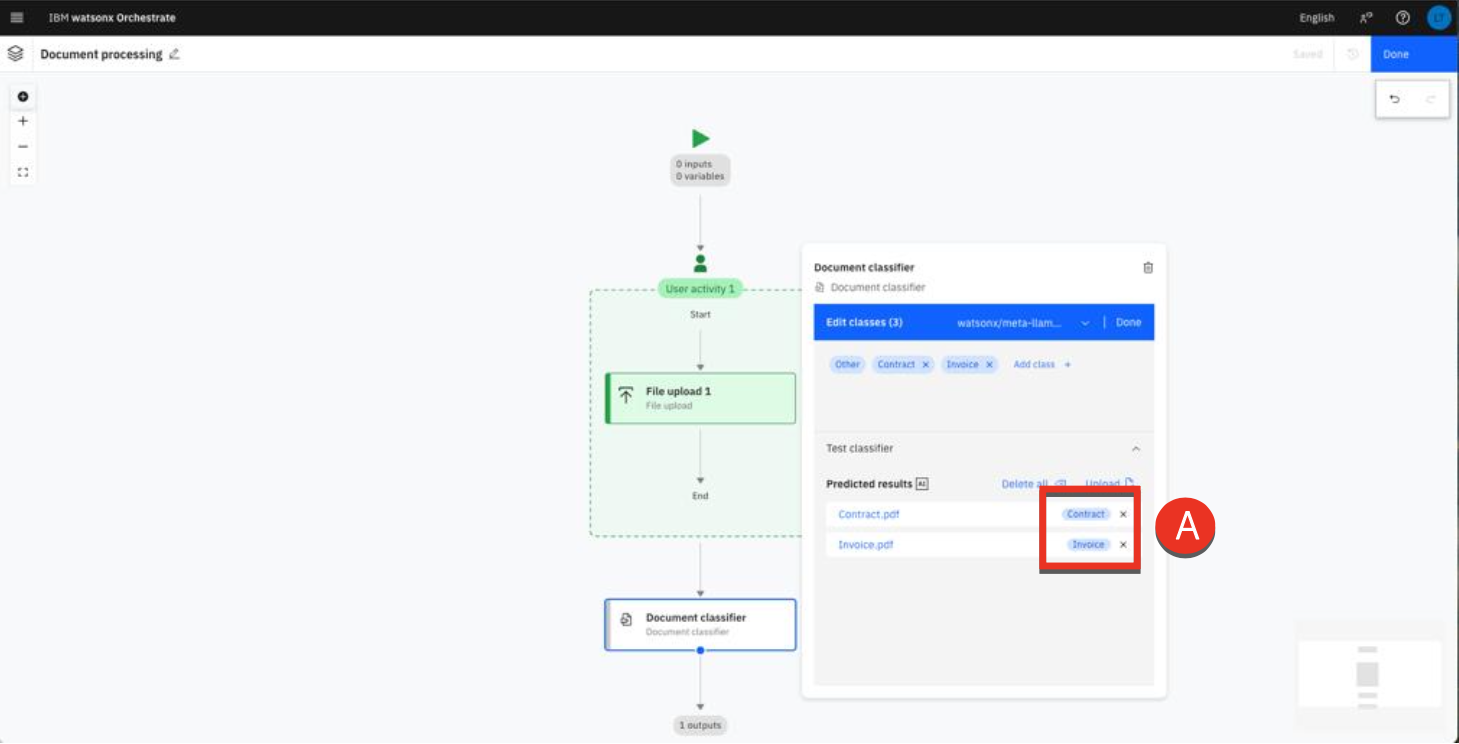Click Done in the Edit classes bar
The height and width of the screenshot is (744, 1459).
click(1128, 323)
